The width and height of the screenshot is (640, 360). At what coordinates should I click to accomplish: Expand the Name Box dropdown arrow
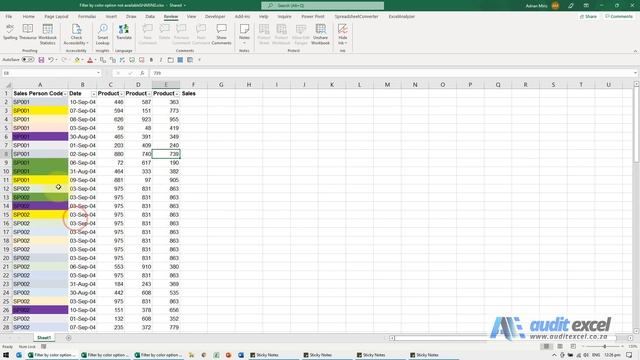pyautogui.click(x=98, y=73)
